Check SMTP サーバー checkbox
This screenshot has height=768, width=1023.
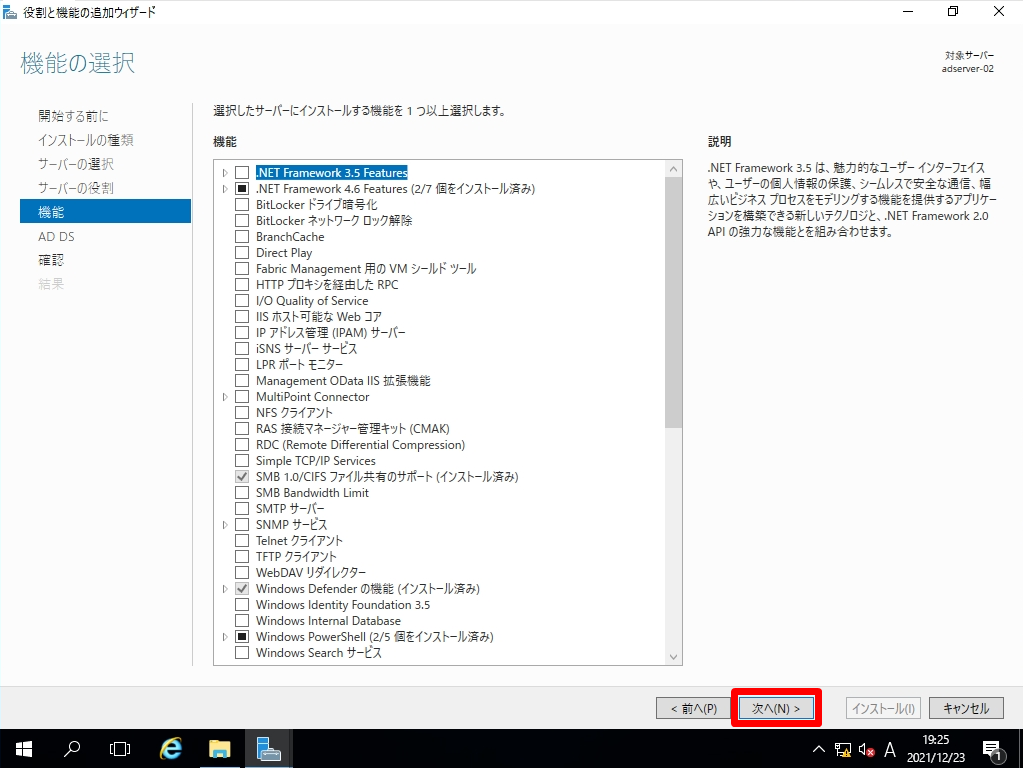(242, 509)
